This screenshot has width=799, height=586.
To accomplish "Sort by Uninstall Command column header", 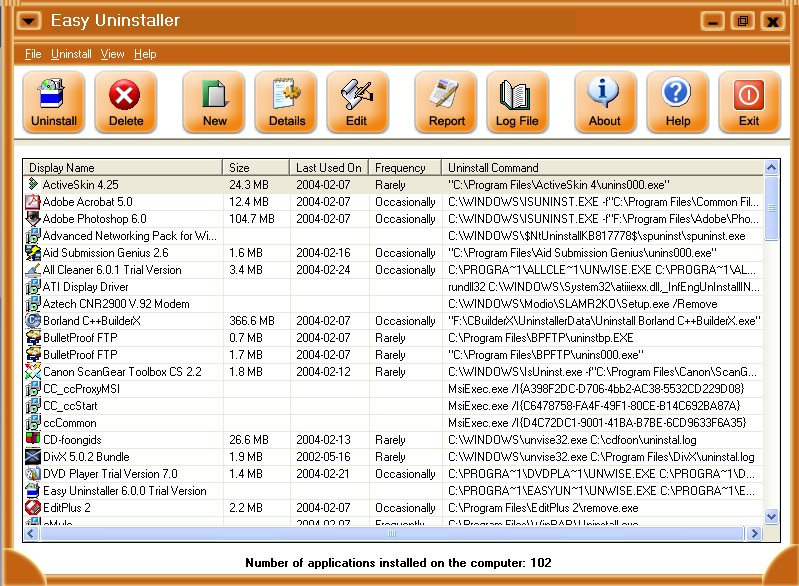I will [x=603, y=167].
